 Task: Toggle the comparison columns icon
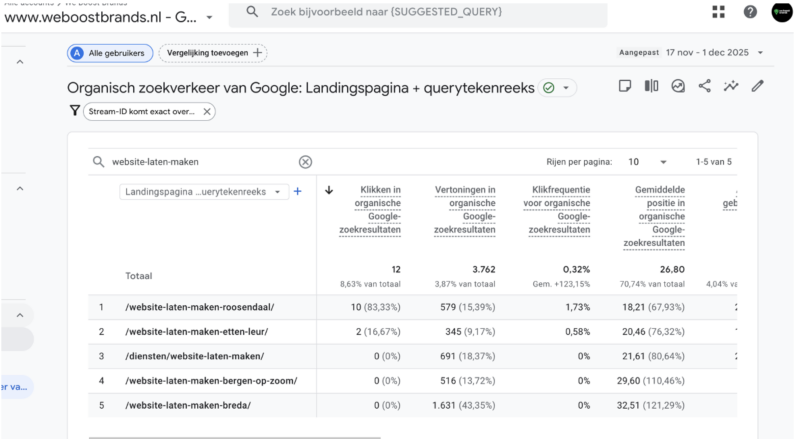(x=652, y=86)
